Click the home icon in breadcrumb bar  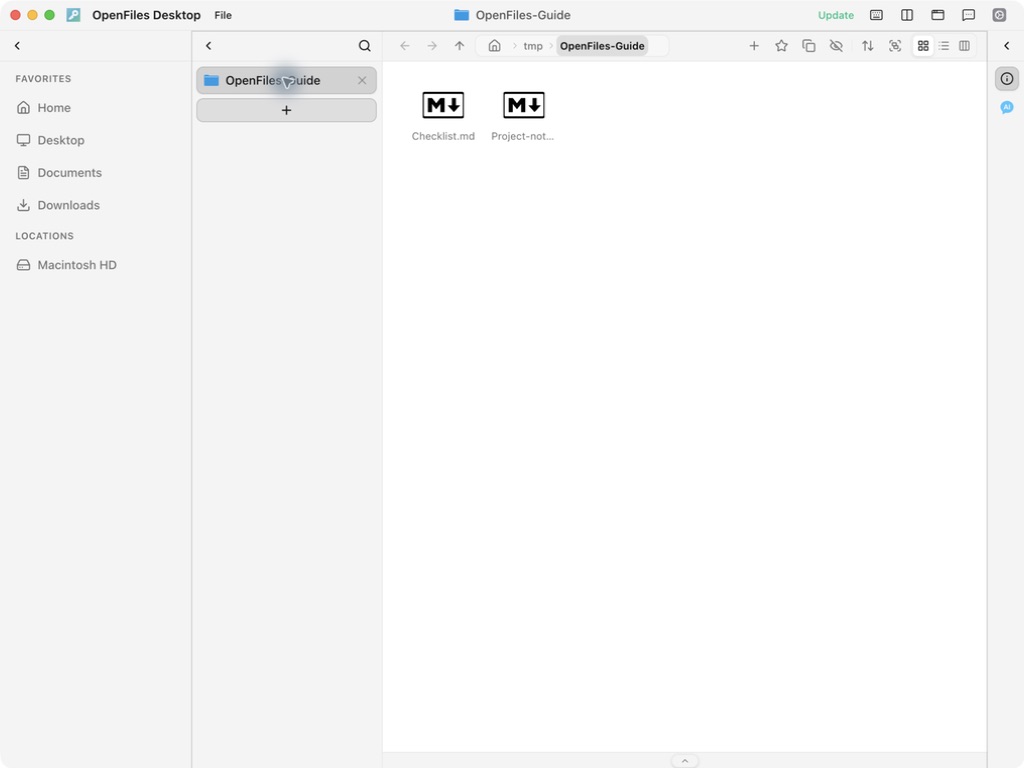pyautogui.click(x=494, y=46)
